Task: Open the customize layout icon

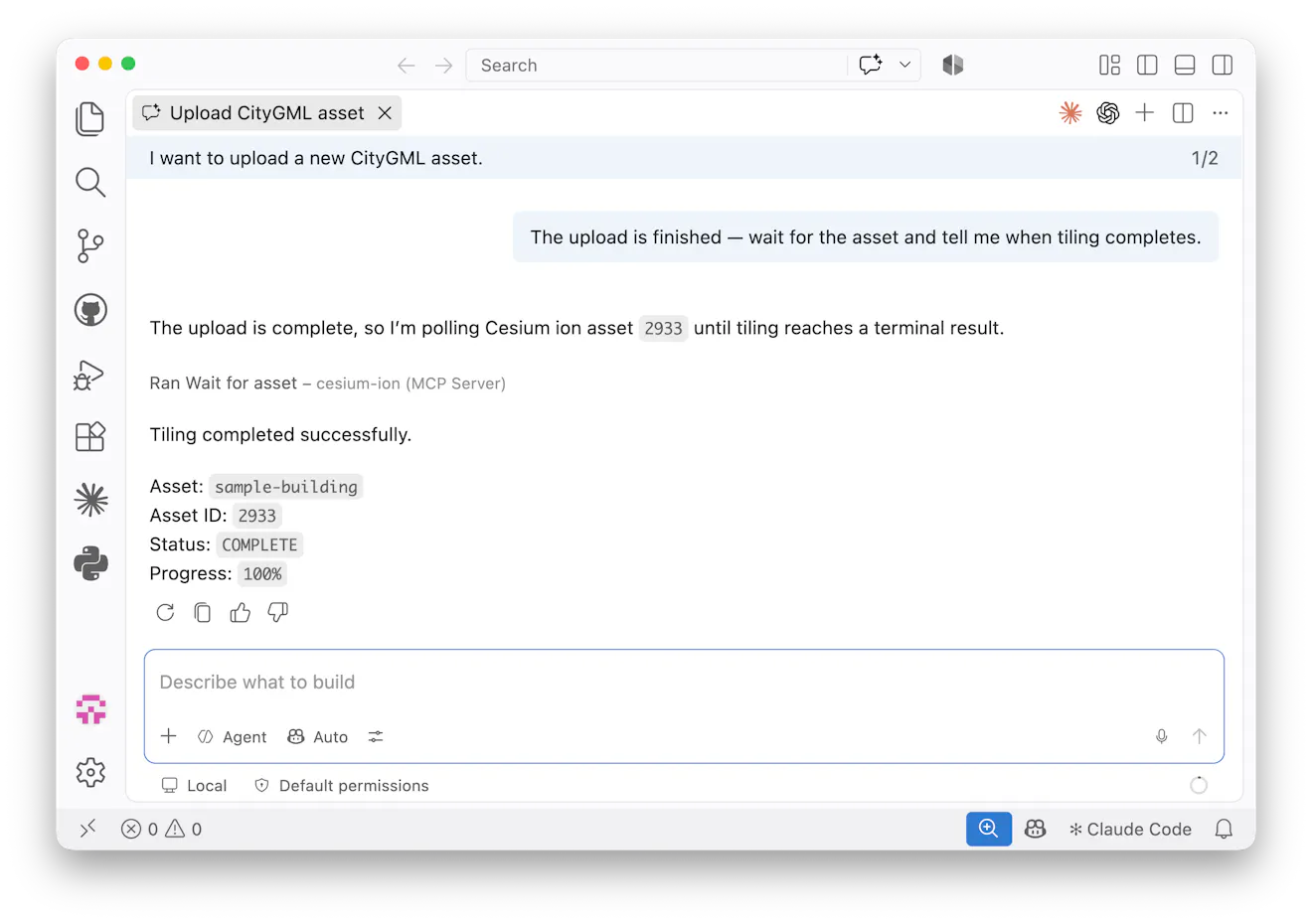Action: coord(1109,65)
